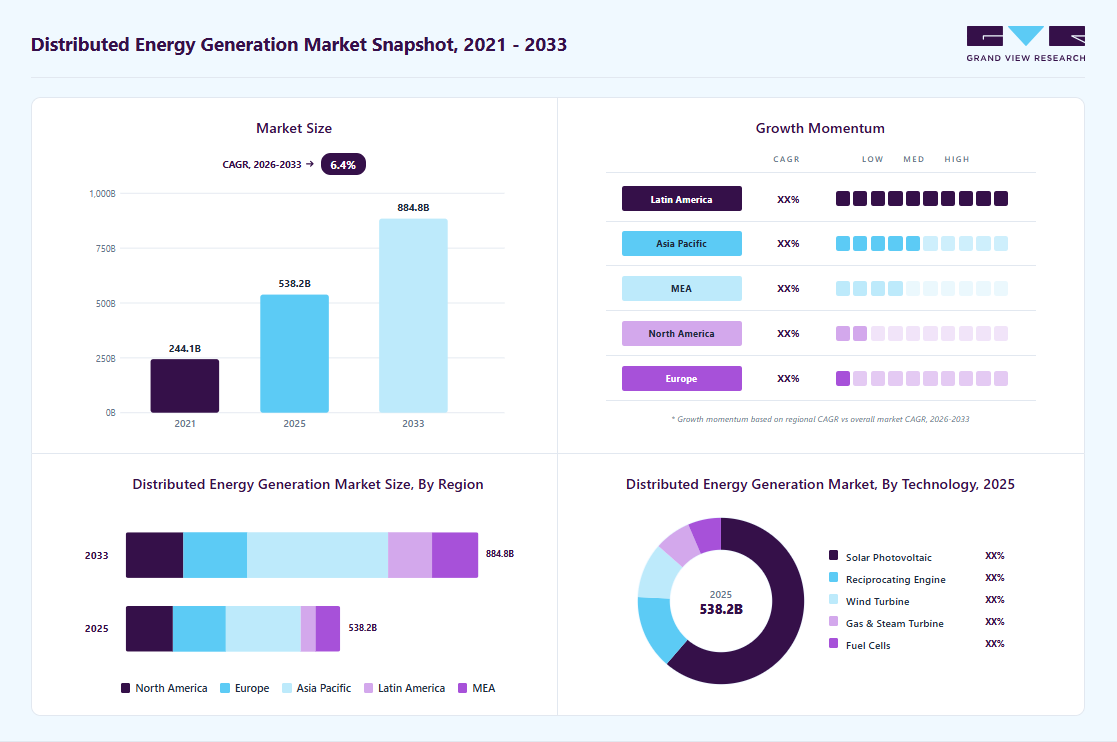This screenshot has width=1117, height=742.
Task: Click the Latin America legend swatch
Action: coord(368,688)
